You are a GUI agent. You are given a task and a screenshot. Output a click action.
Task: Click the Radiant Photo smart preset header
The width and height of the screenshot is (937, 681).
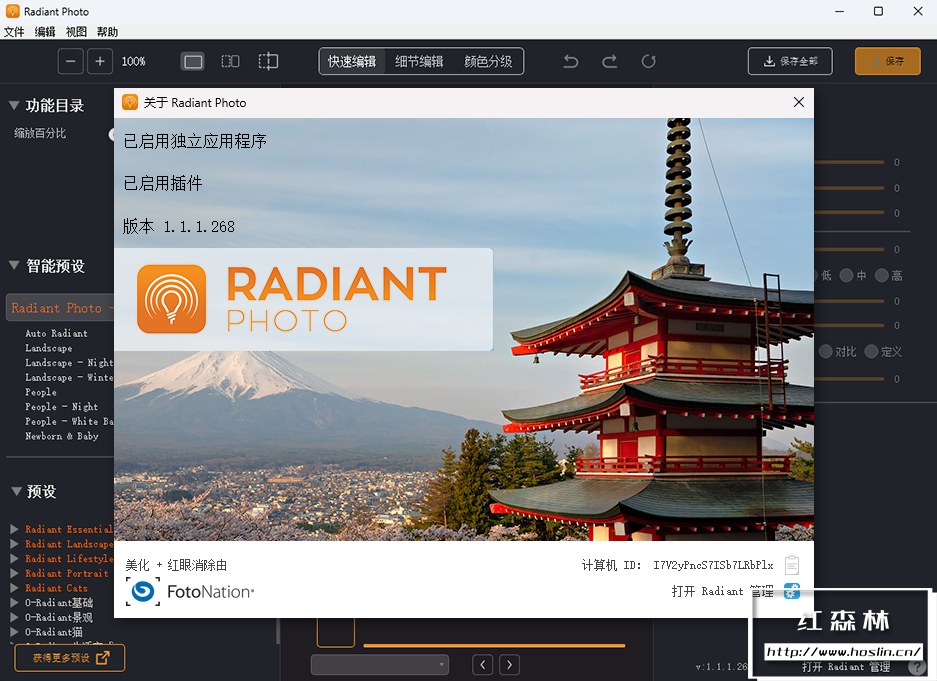[60, 308]
